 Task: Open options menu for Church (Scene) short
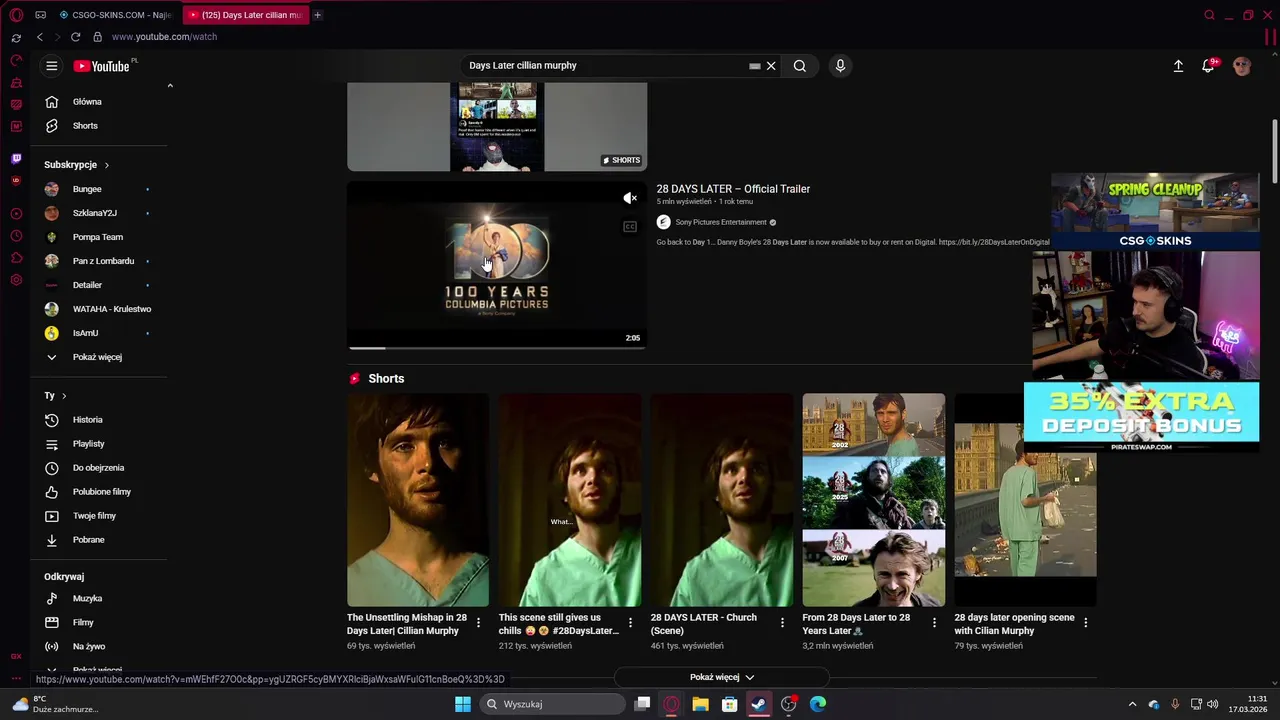pyautogui.click(x=782, y=623)
